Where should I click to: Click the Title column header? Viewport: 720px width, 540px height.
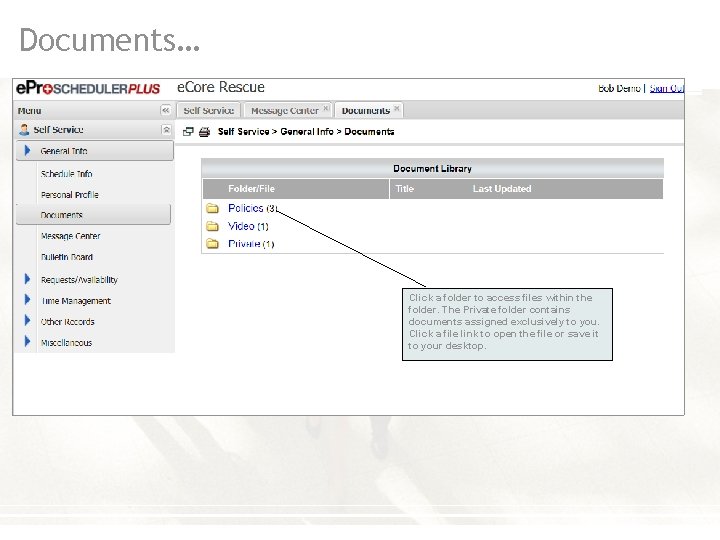click(x=405, y=189)
